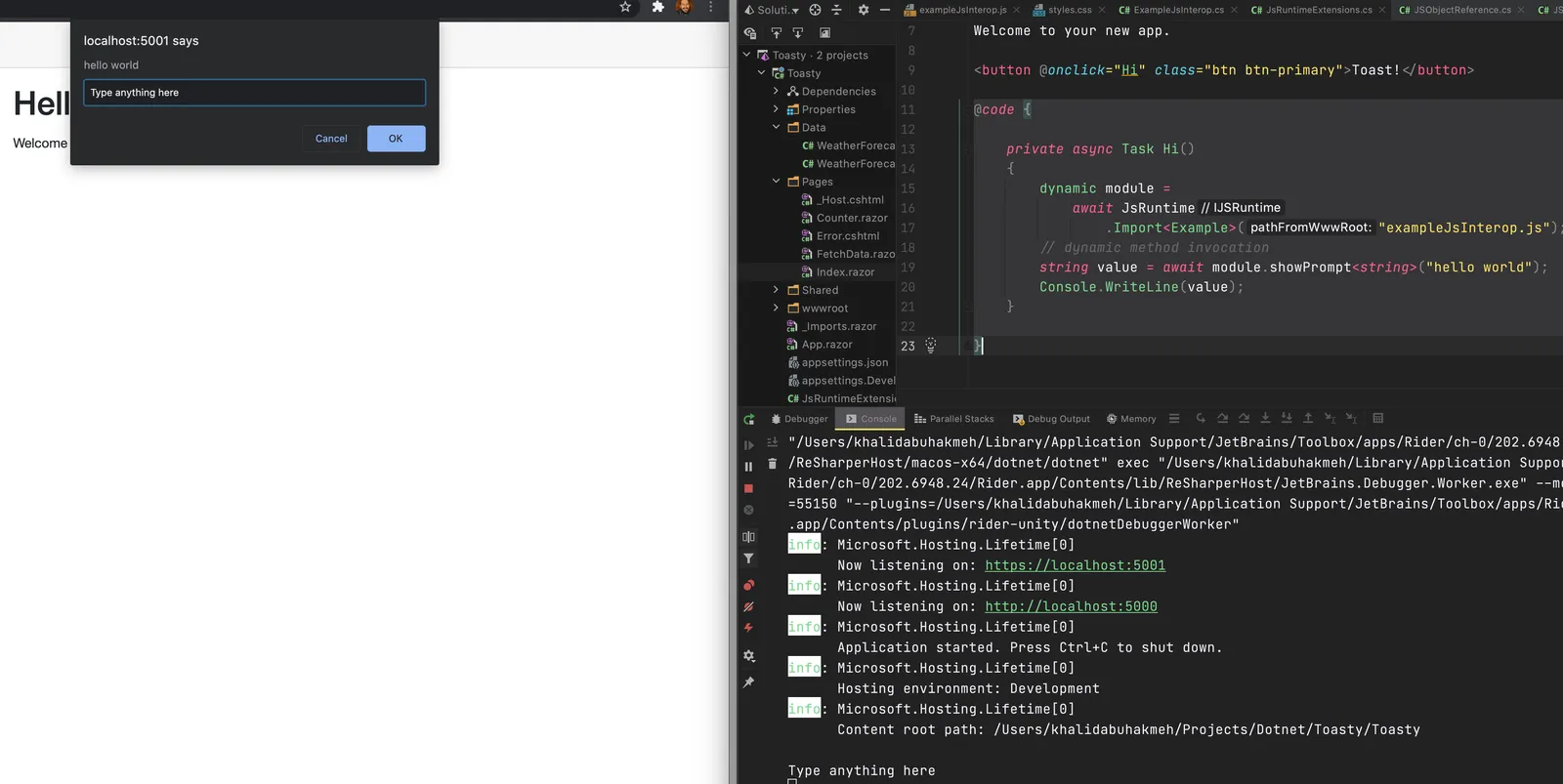The image size is (1563, 784).
Task: Click OK in the localhost prompt dialog
Action: [x=396, y=139]
